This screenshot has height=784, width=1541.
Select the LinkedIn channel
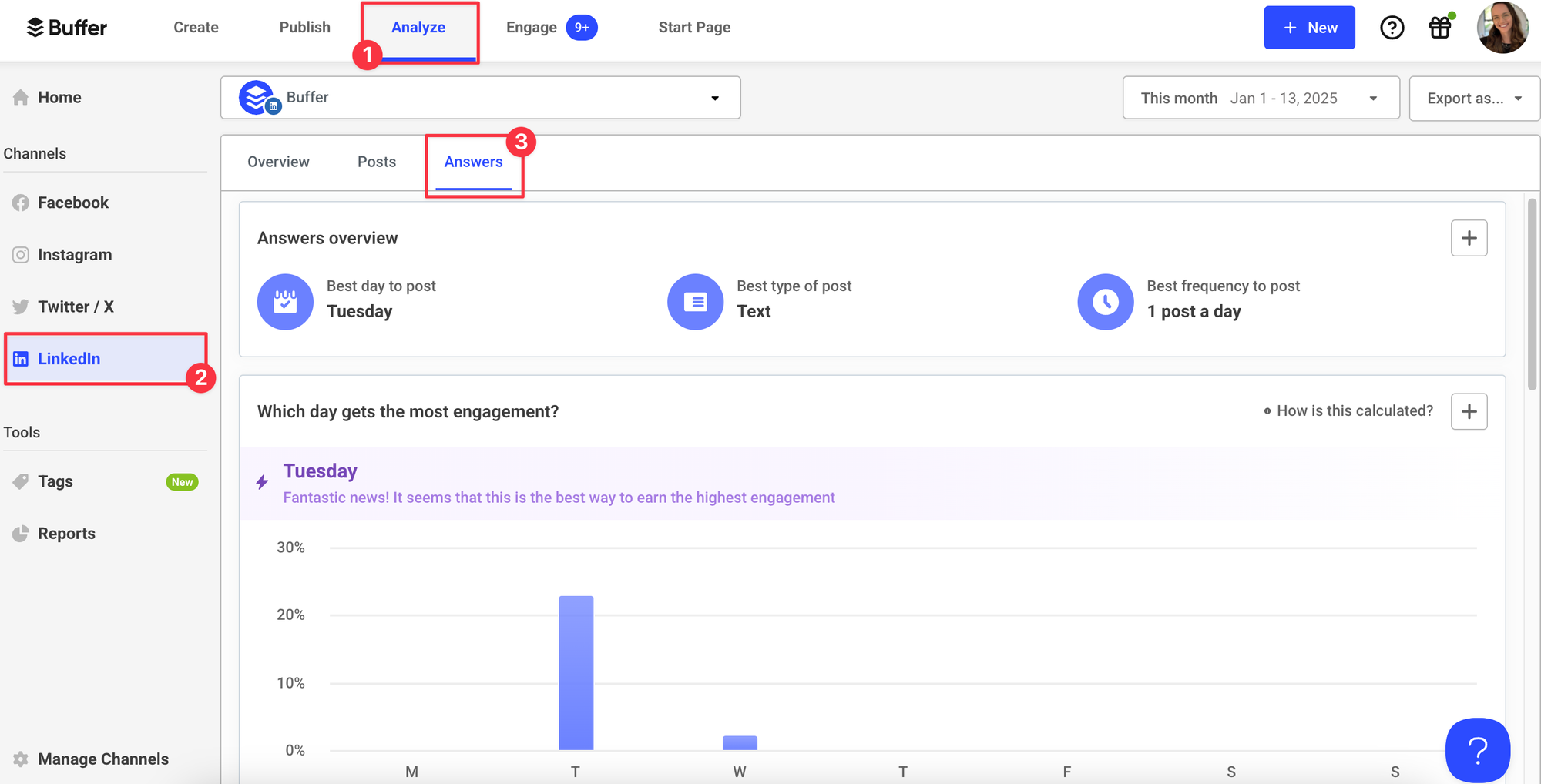point(69,358)
